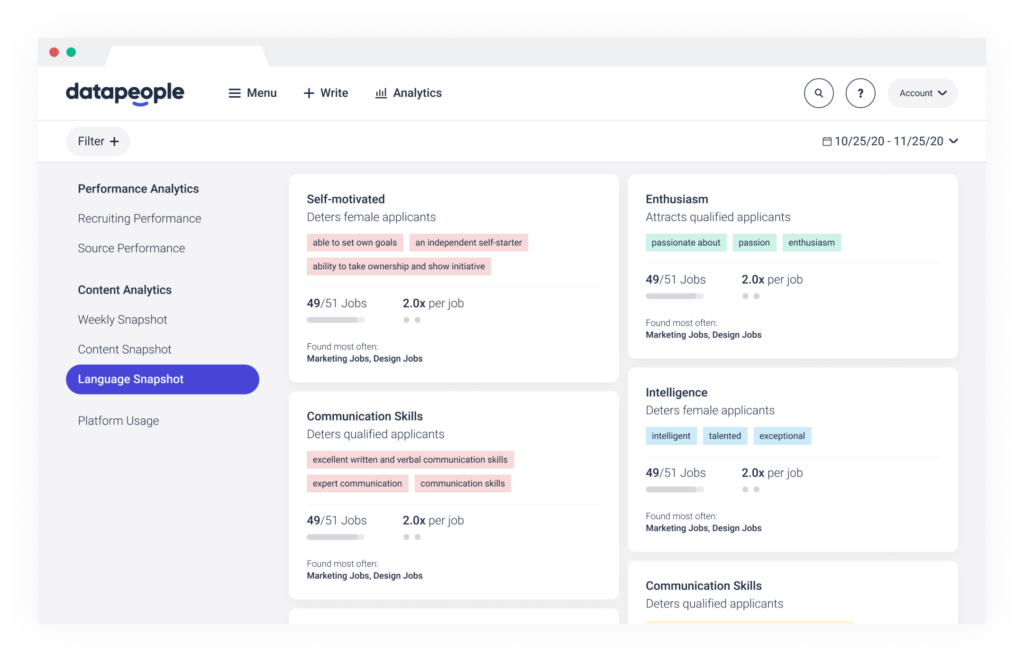
Task: Click the 'passionate about' green tag
Action: (686, 243)
